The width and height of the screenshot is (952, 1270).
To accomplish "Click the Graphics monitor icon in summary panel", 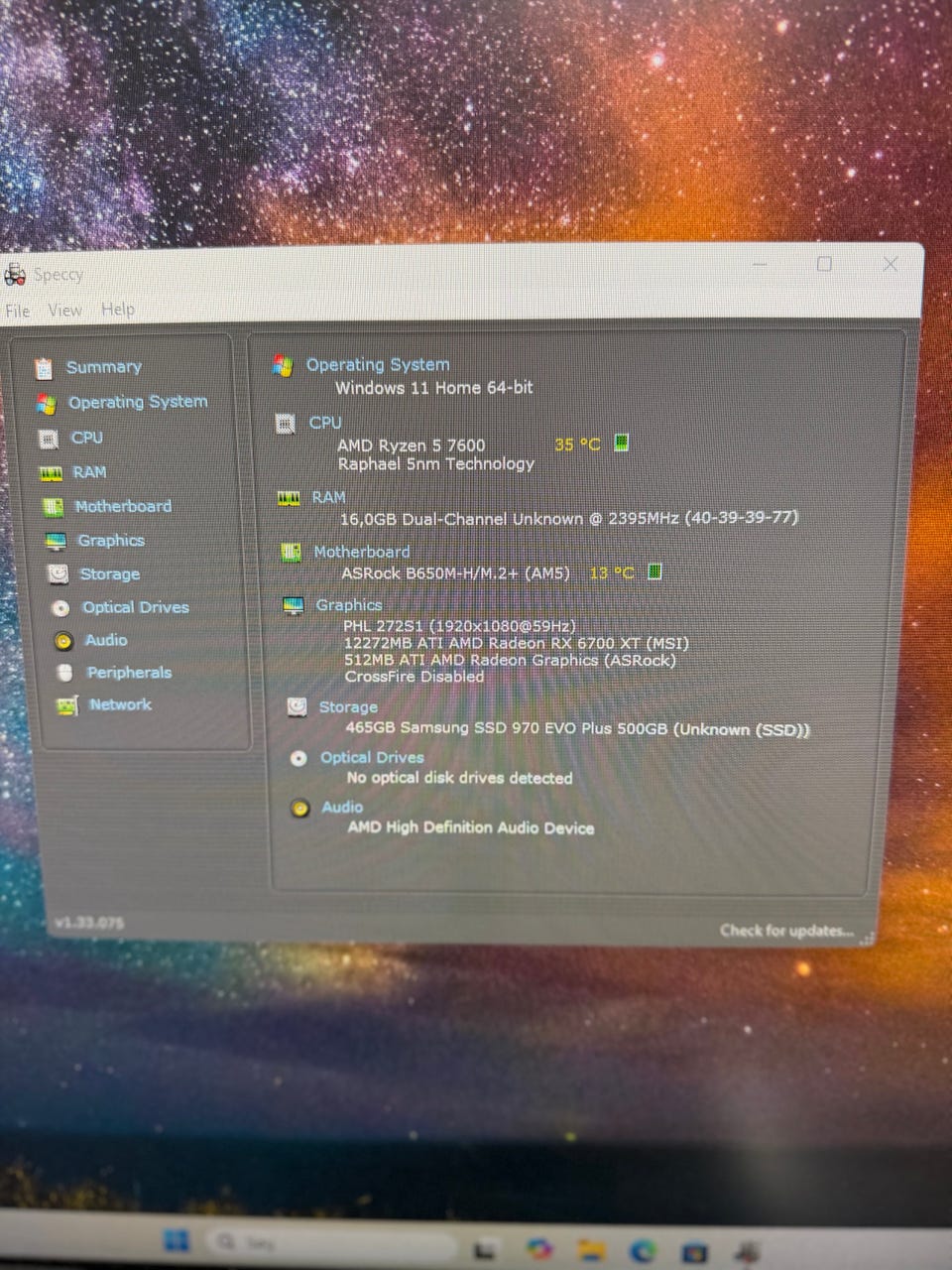I will pos(294,606).
